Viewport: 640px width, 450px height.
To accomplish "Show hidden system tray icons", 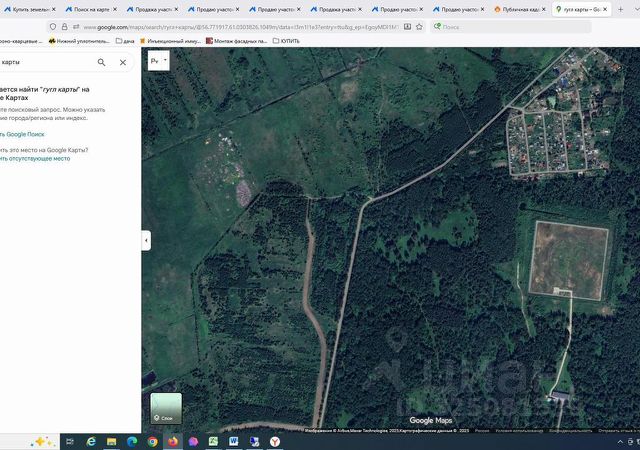I will tap(620, 442).
